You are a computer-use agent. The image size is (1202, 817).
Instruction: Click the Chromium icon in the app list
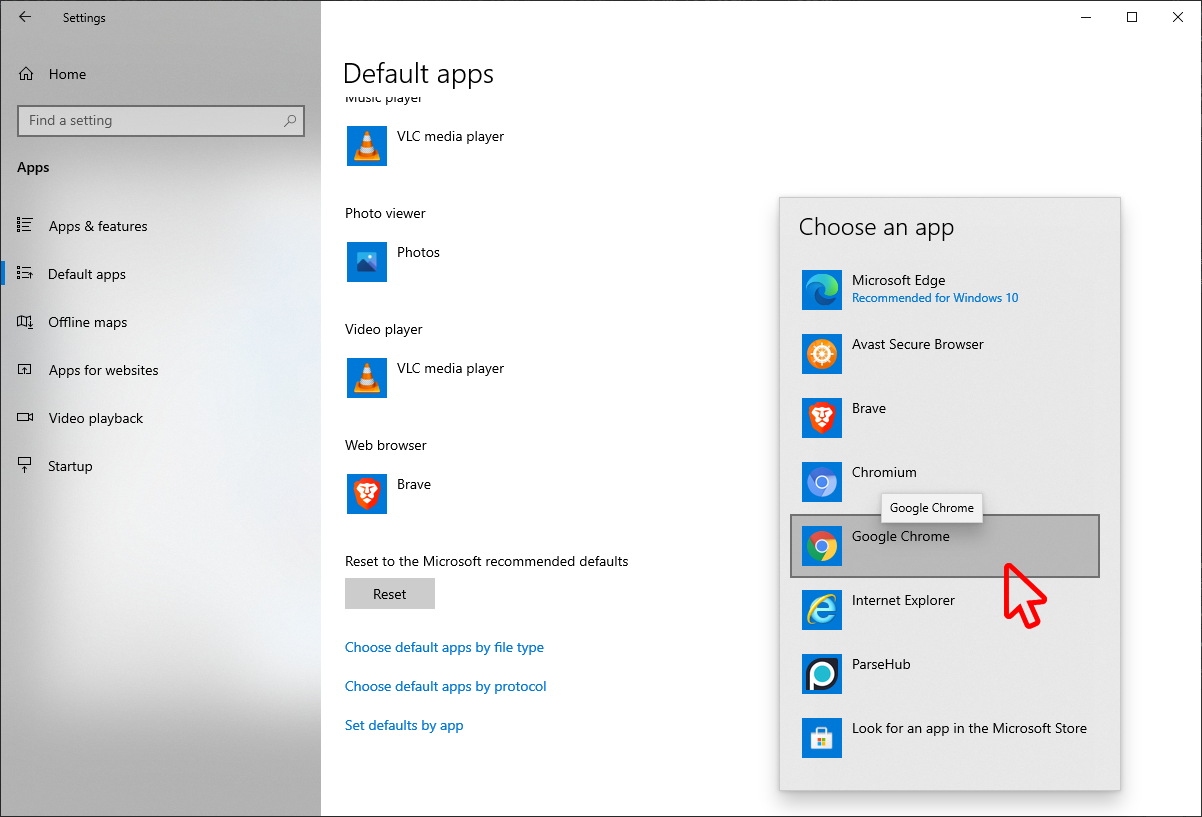click(x=822, y=482)
